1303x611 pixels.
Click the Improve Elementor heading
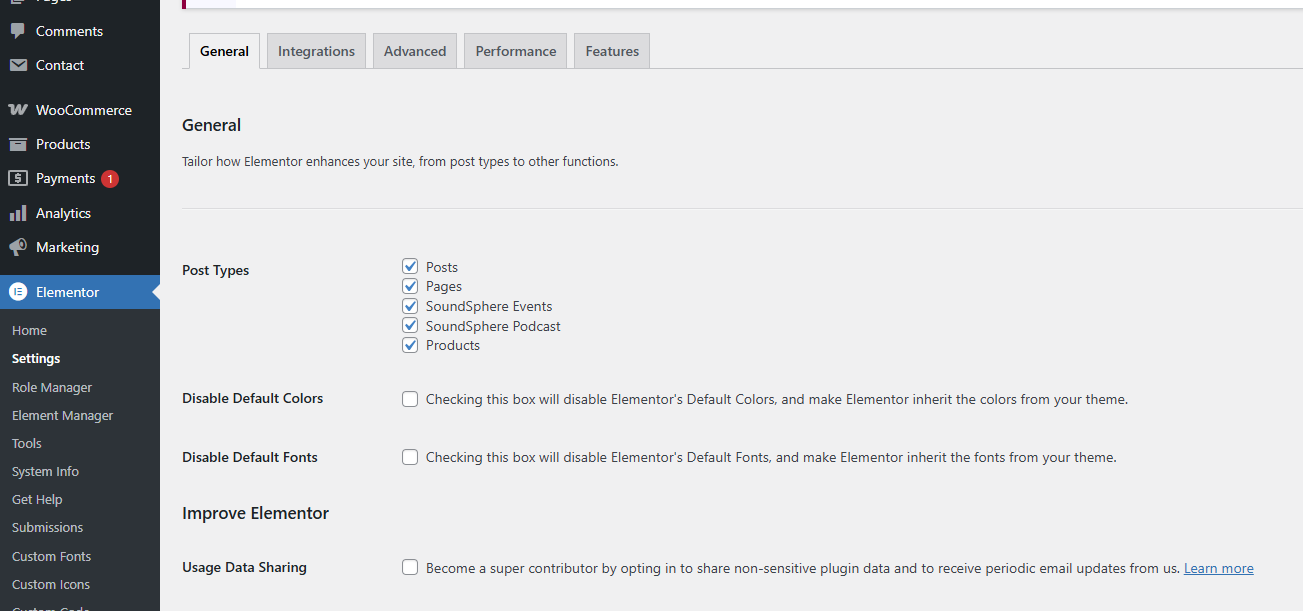click(255, 513)
